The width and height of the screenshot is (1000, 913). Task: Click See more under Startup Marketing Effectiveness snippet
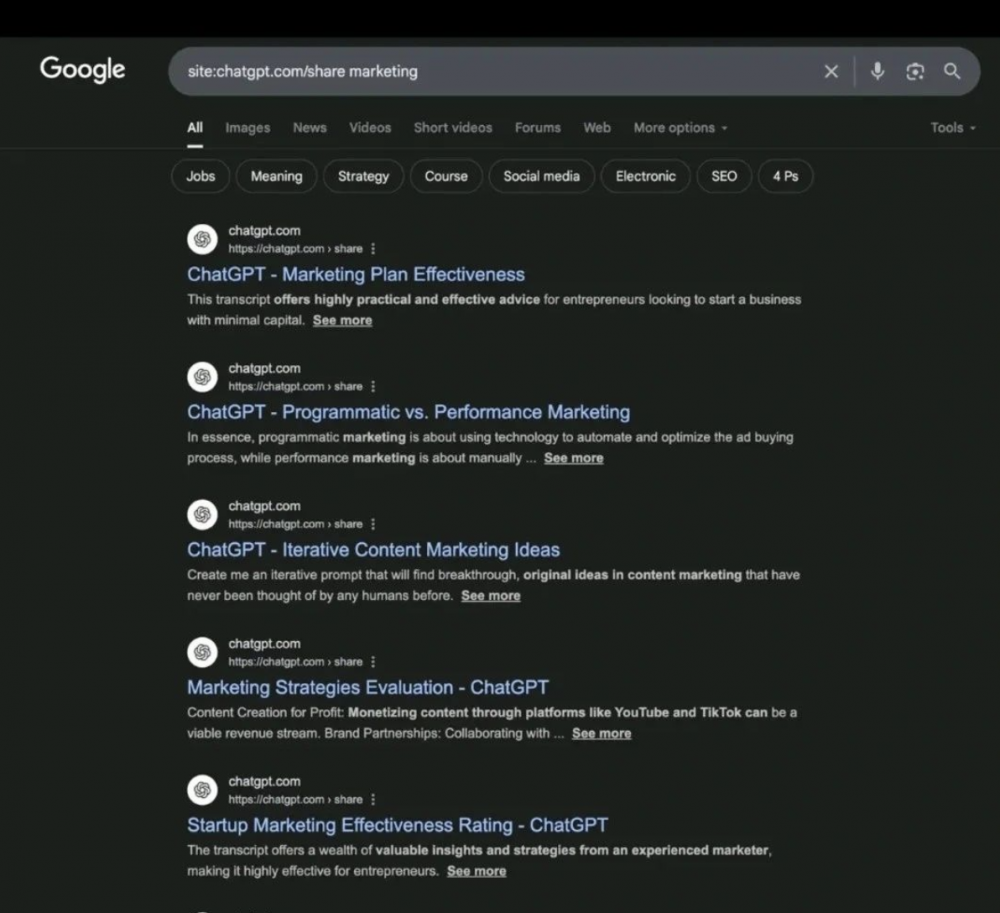pos(476,871)
